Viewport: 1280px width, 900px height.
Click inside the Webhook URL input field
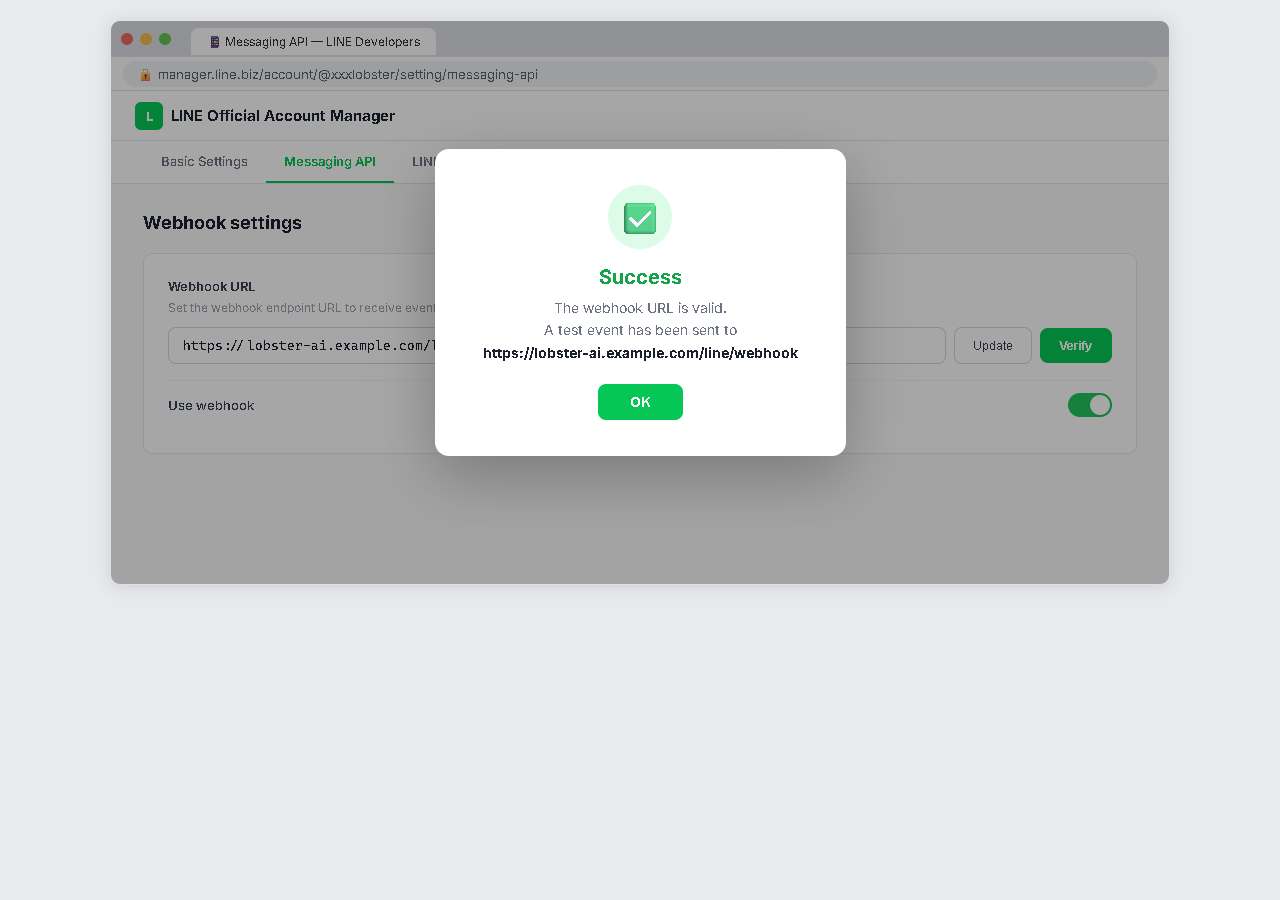[300, 345]
